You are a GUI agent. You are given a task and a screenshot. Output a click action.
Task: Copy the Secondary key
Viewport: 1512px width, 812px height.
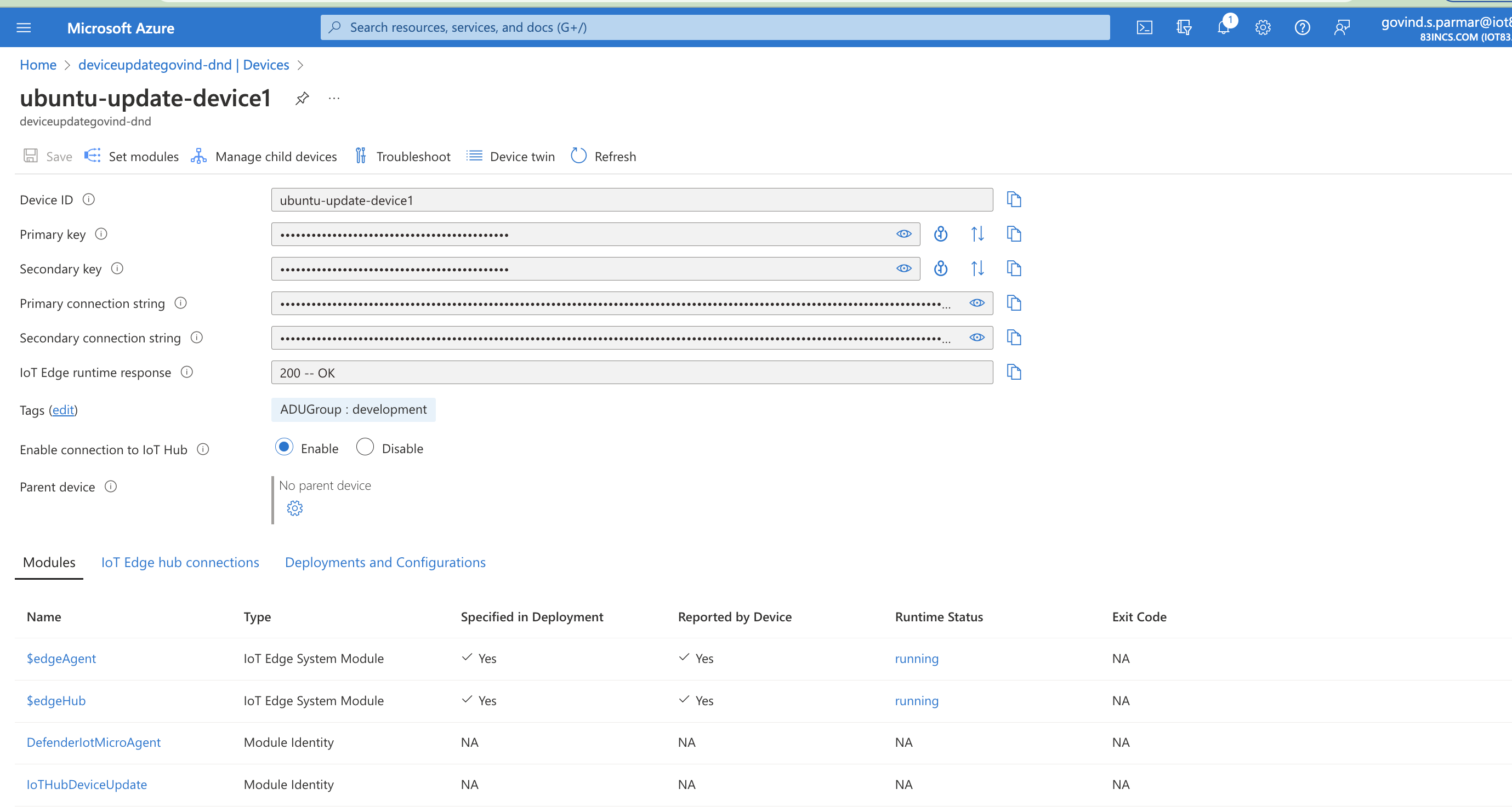click(1014, 268)
